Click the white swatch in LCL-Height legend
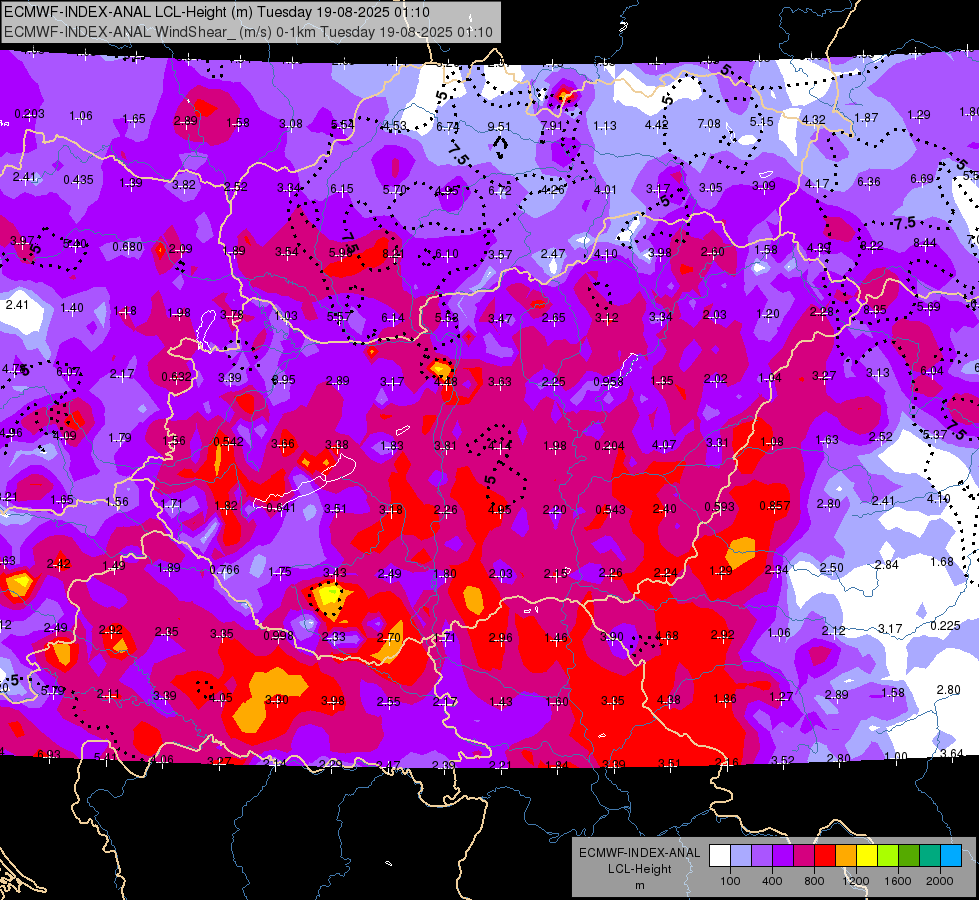Viewport: 979px width, 900px height. [x=720, y=855]
